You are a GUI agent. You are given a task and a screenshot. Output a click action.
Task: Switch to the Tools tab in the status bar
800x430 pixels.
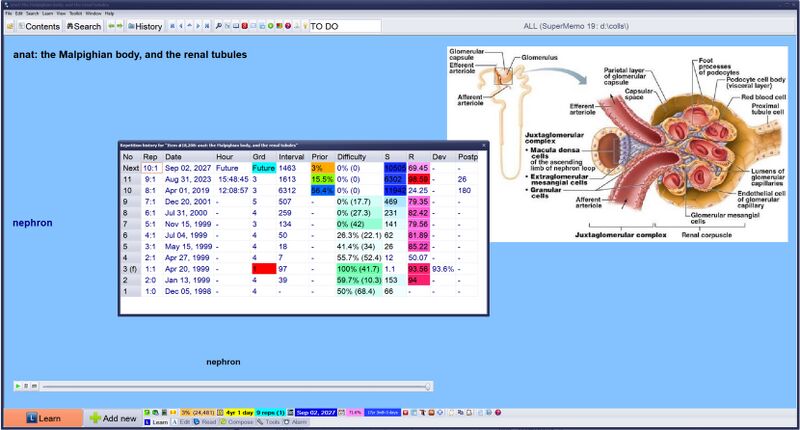[x=268, y=422]
